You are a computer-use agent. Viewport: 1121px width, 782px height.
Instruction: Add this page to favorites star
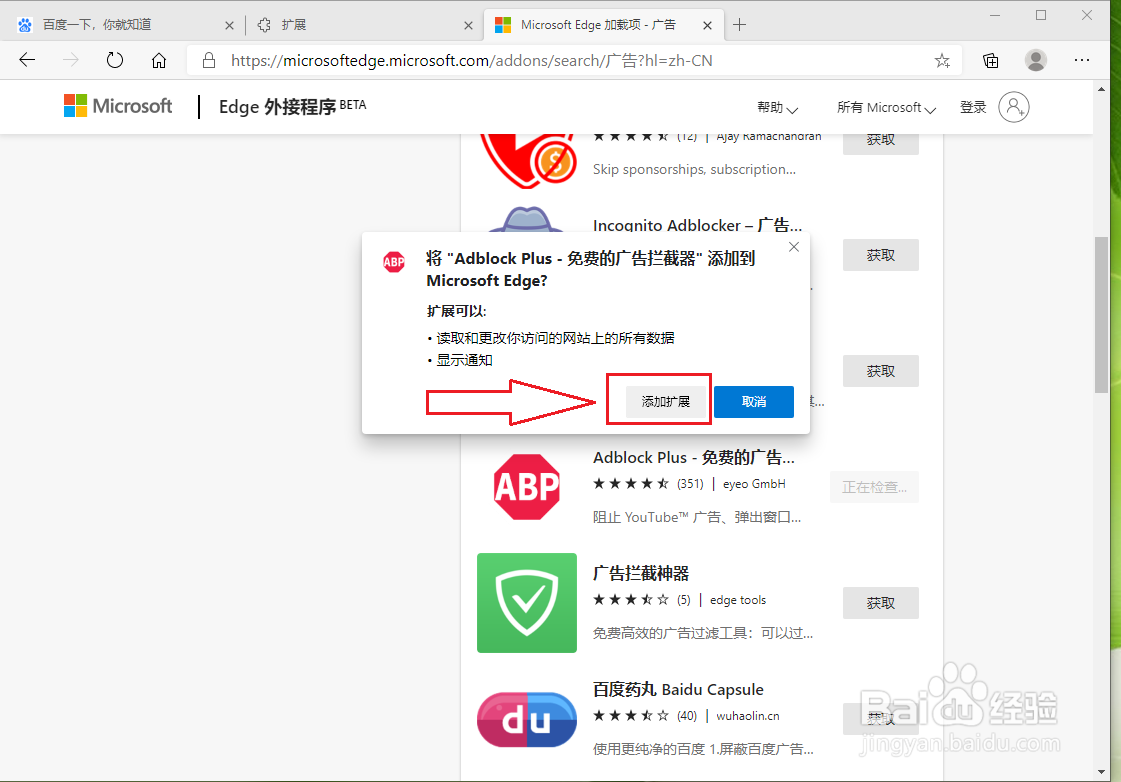click(x=942, y=61)
